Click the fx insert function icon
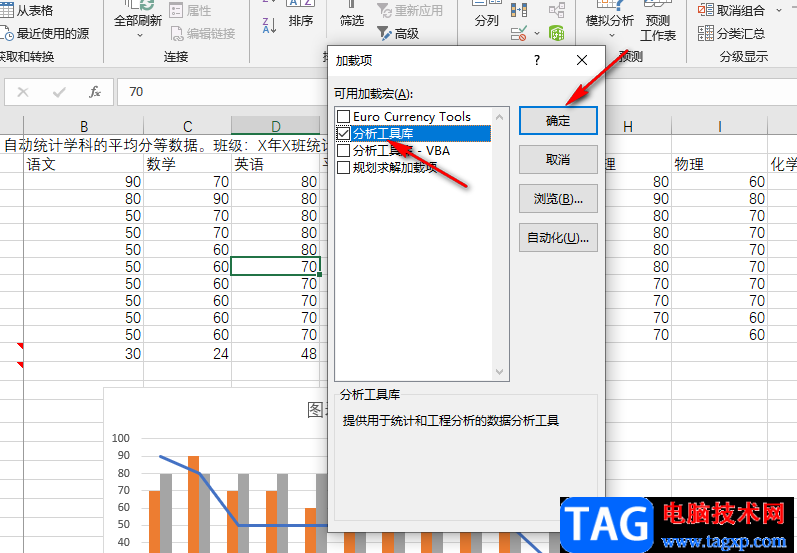797x553 pixels. pyautogui.click(x=95, y=92)
